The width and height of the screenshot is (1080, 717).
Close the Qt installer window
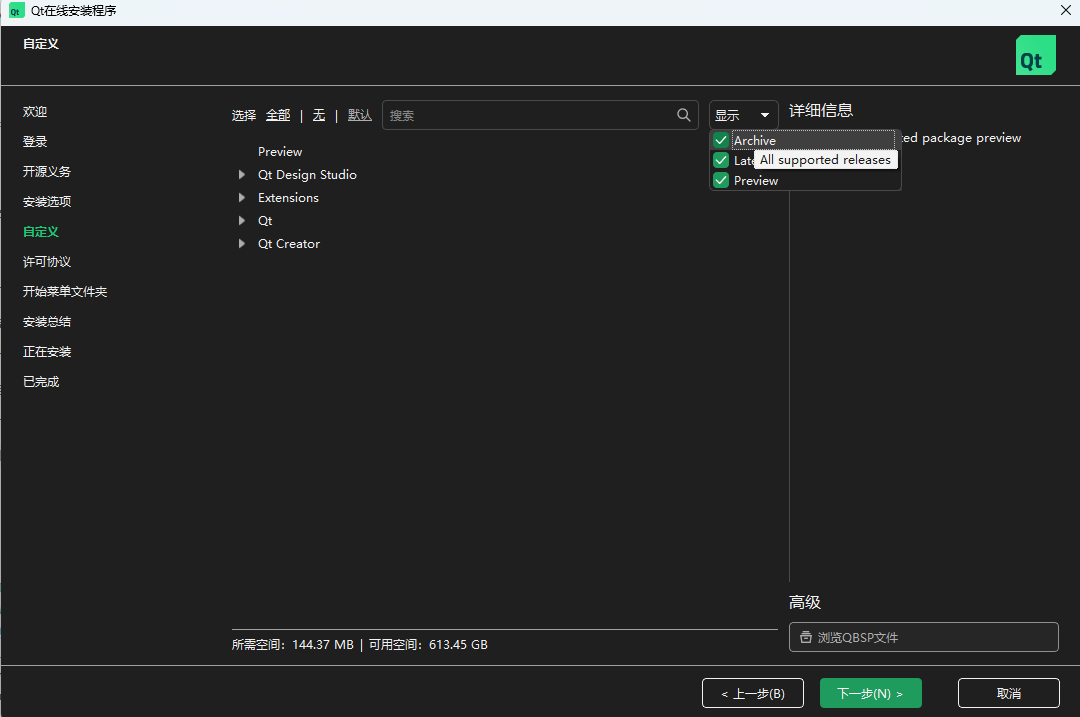[x=1066, y=10]
